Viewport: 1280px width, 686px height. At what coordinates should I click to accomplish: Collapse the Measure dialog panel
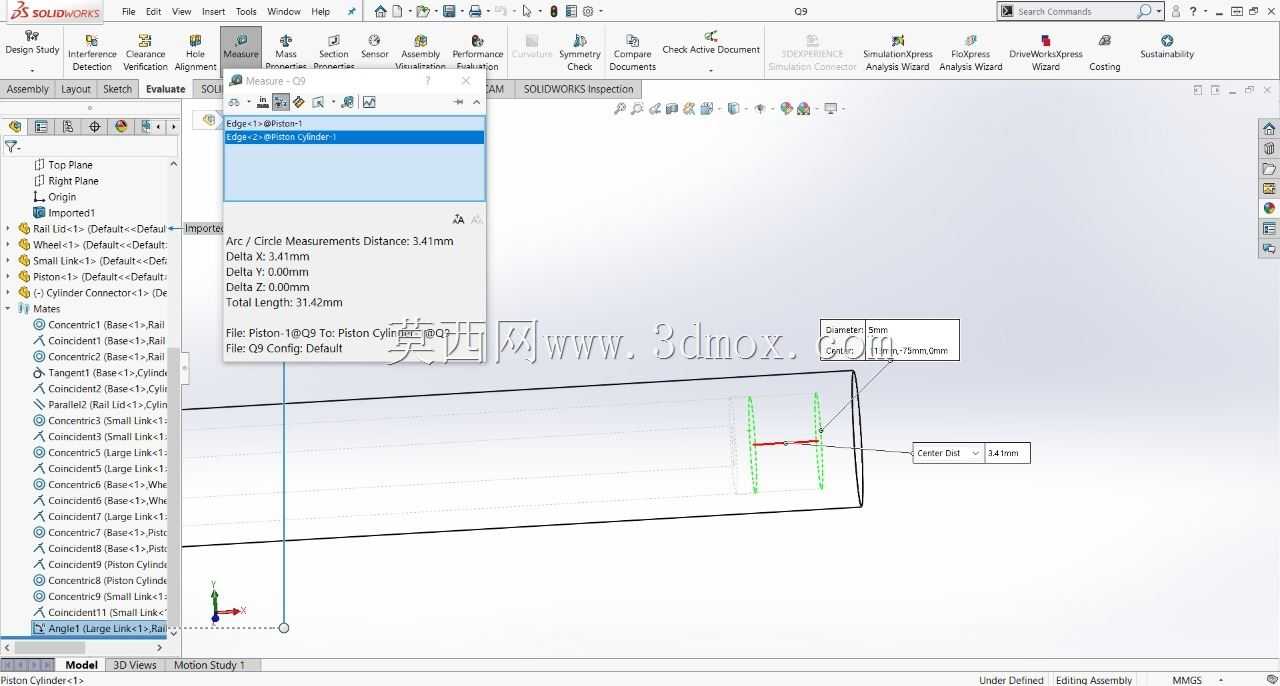click(x=476, y=102)
